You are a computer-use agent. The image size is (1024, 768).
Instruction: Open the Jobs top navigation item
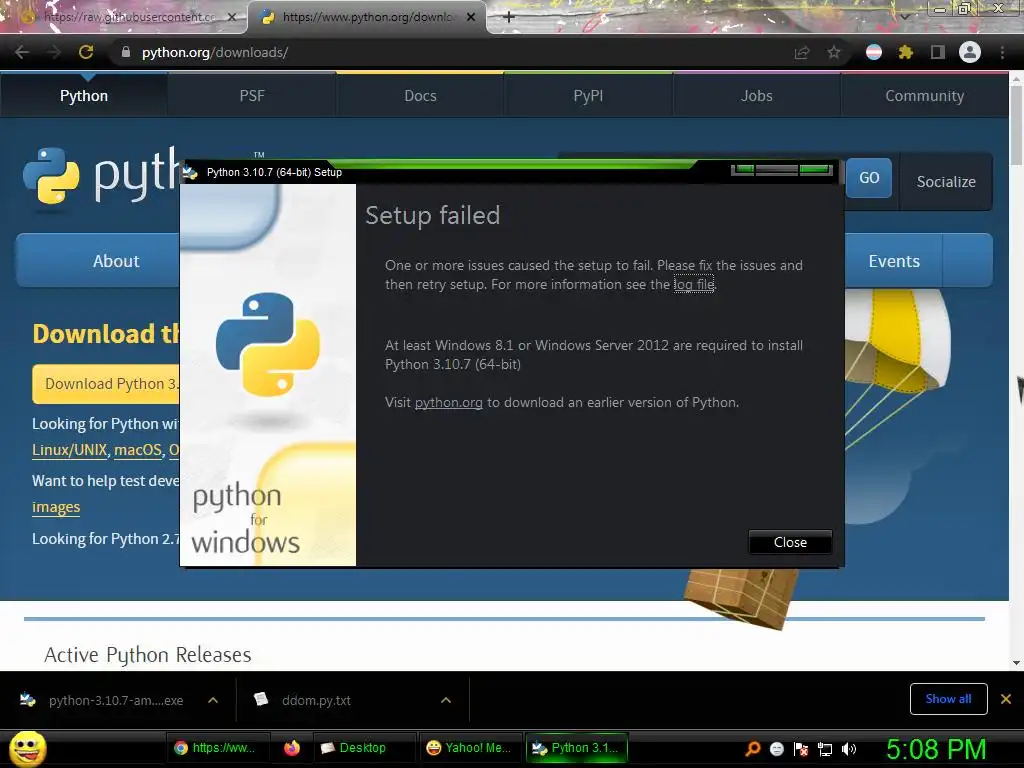click(x=756, y=95)
